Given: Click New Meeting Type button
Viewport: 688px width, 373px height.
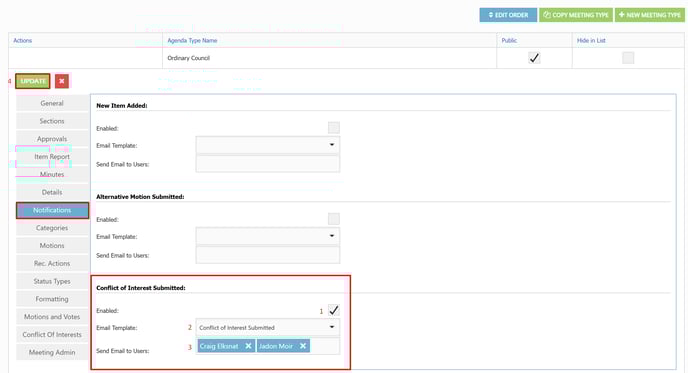Looking at the screenshot, I should coord(649,15).
